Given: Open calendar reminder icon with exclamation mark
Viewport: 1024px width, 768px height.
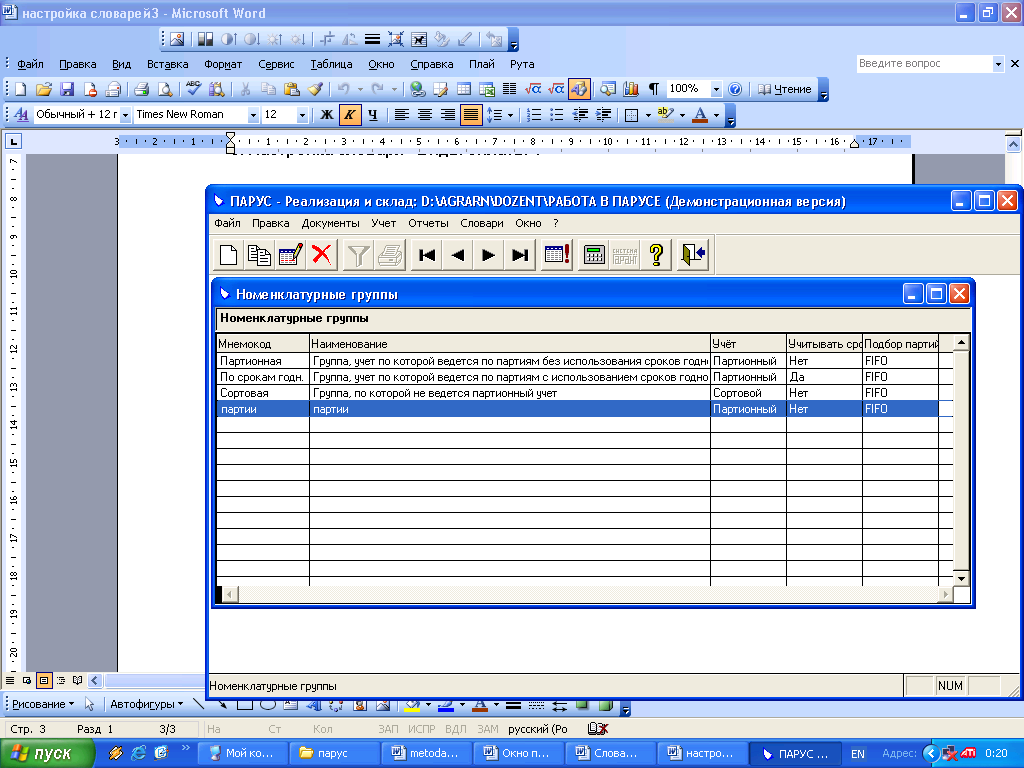Looking at the screenshot, I should [x=557, y=255].
